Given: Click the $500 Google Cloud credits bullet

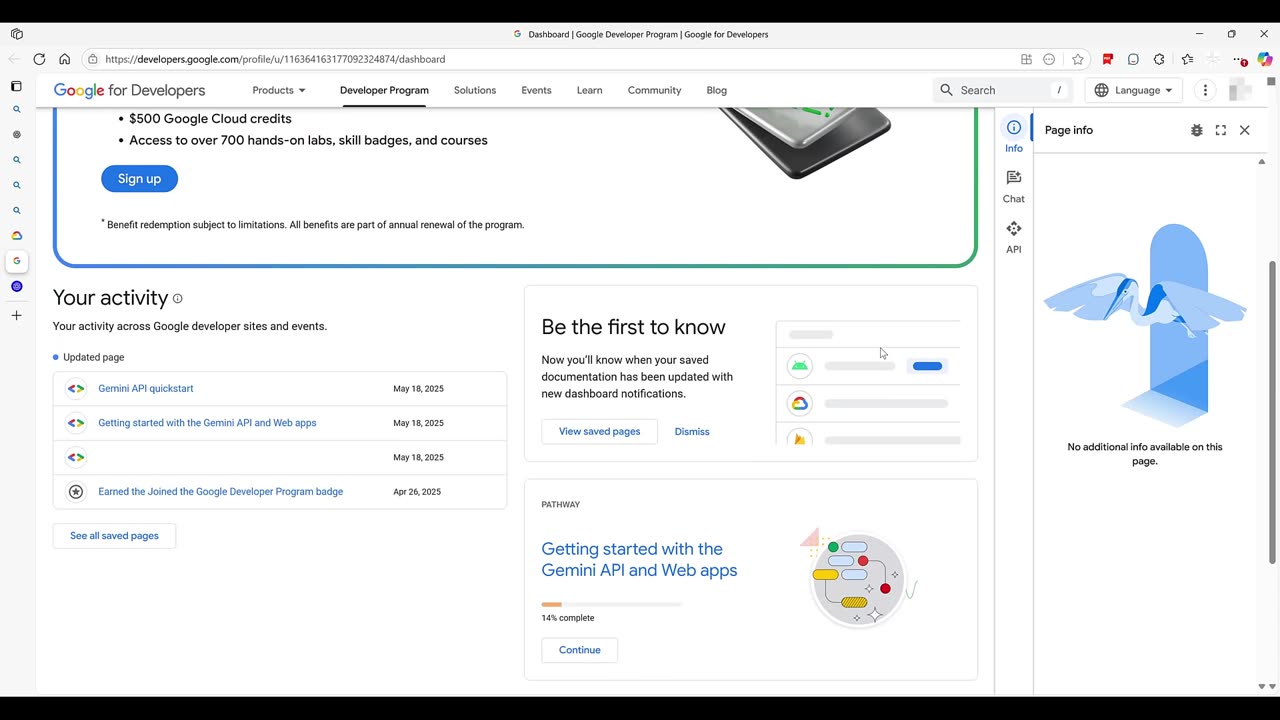Looking at the screenshot, I should [x=210, y=118].
